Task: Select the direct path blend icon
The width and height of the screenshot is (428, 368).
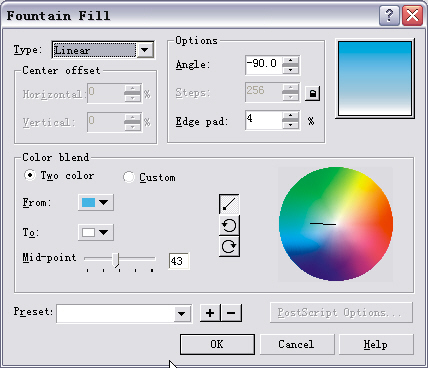Action: coord(229,204)
